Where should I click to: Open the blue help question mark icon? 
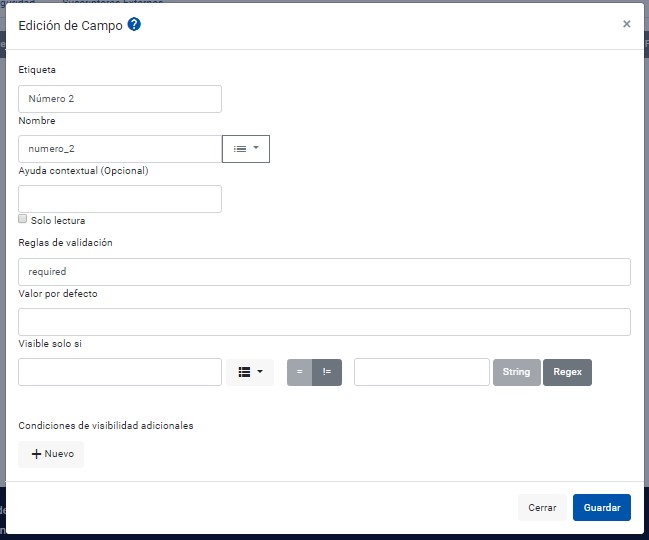134,24
